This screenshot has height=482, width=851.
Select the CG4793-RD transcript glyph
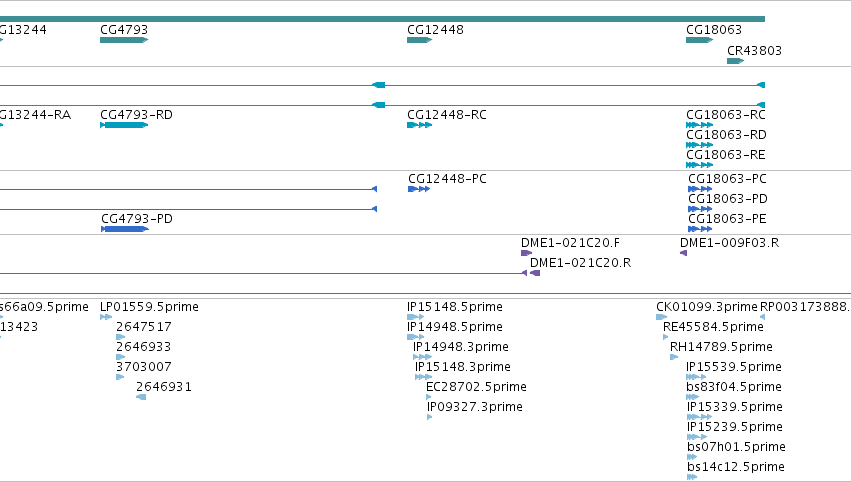[124, 125]
